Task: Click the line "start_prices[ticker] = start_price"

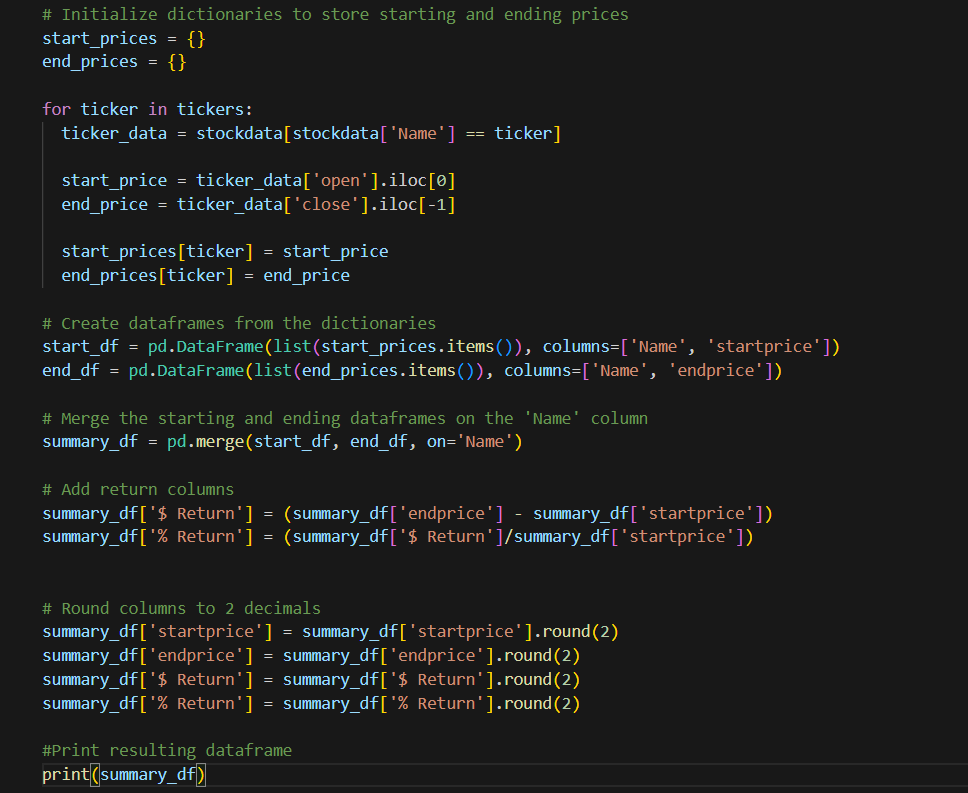Action: point(225,252)
